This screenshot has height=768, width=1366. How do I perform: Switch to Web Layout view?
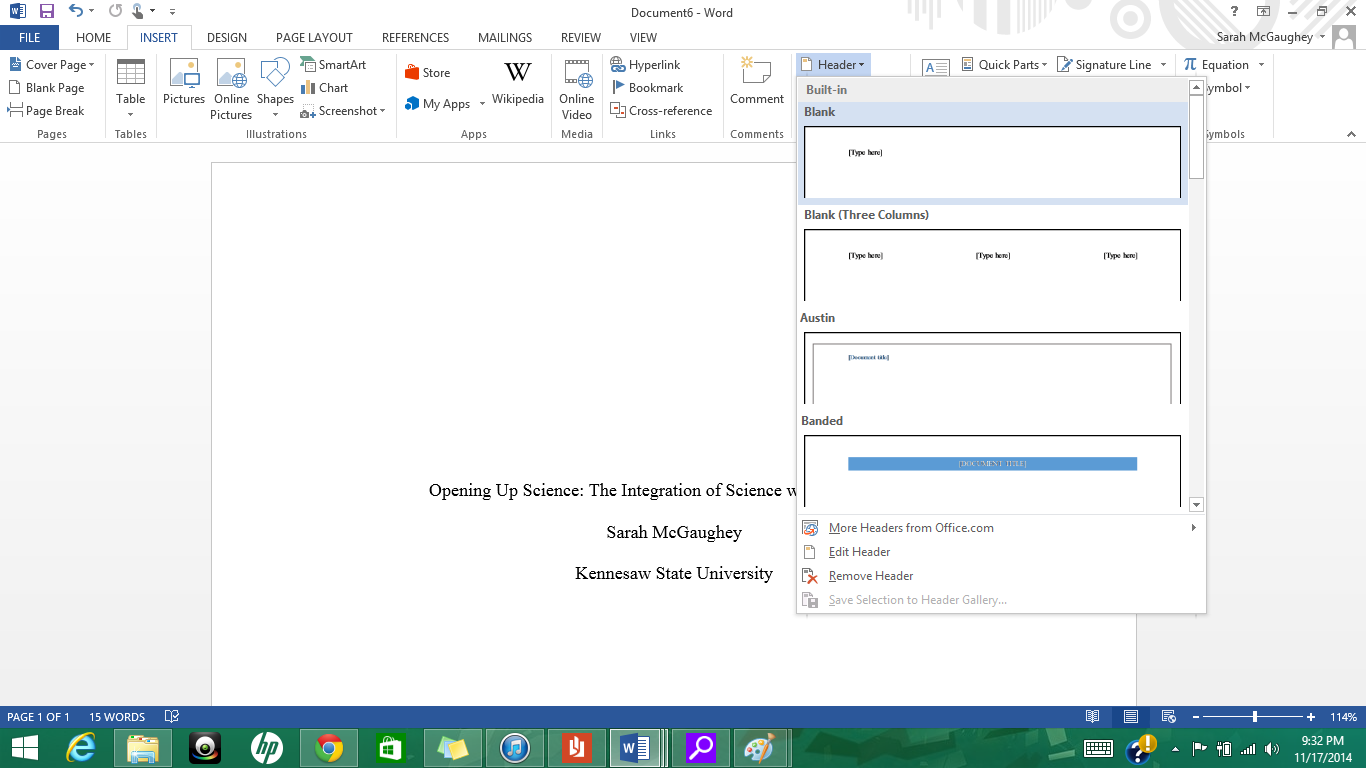(1168, 717)
